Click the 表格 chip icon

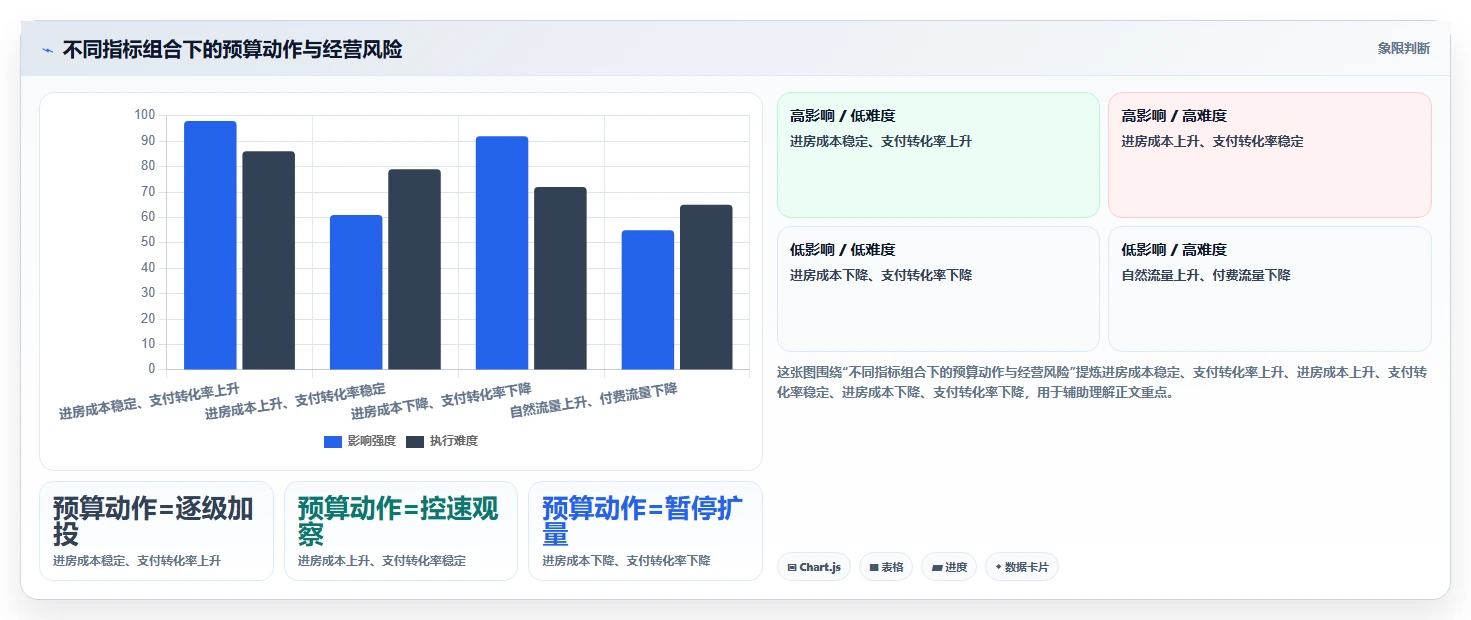click(x=874, y=567)
